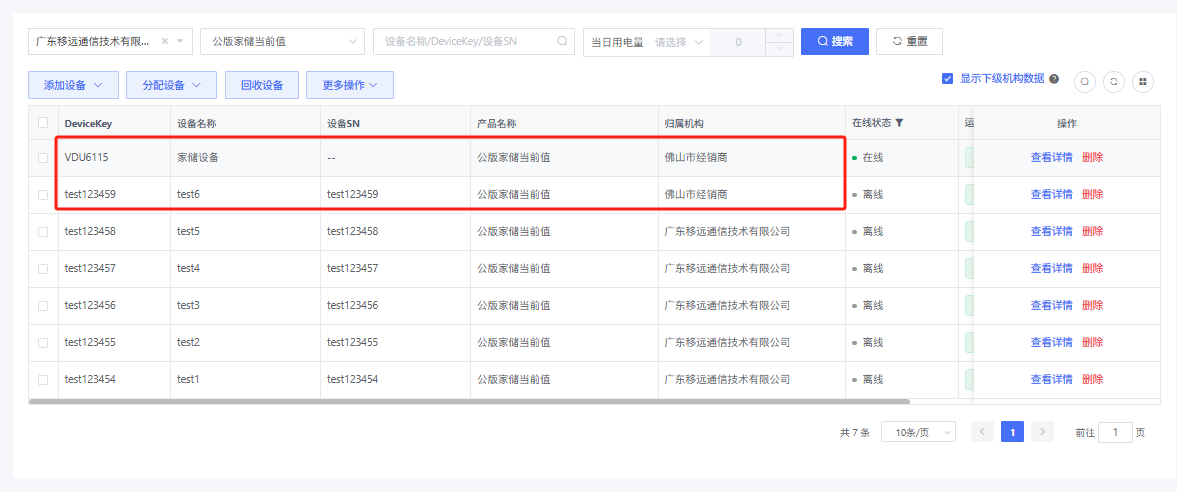Go to next page arrow in pagination
Image resolution: width=1177 pixels, height=492 pixels.
click(1043, 432)
